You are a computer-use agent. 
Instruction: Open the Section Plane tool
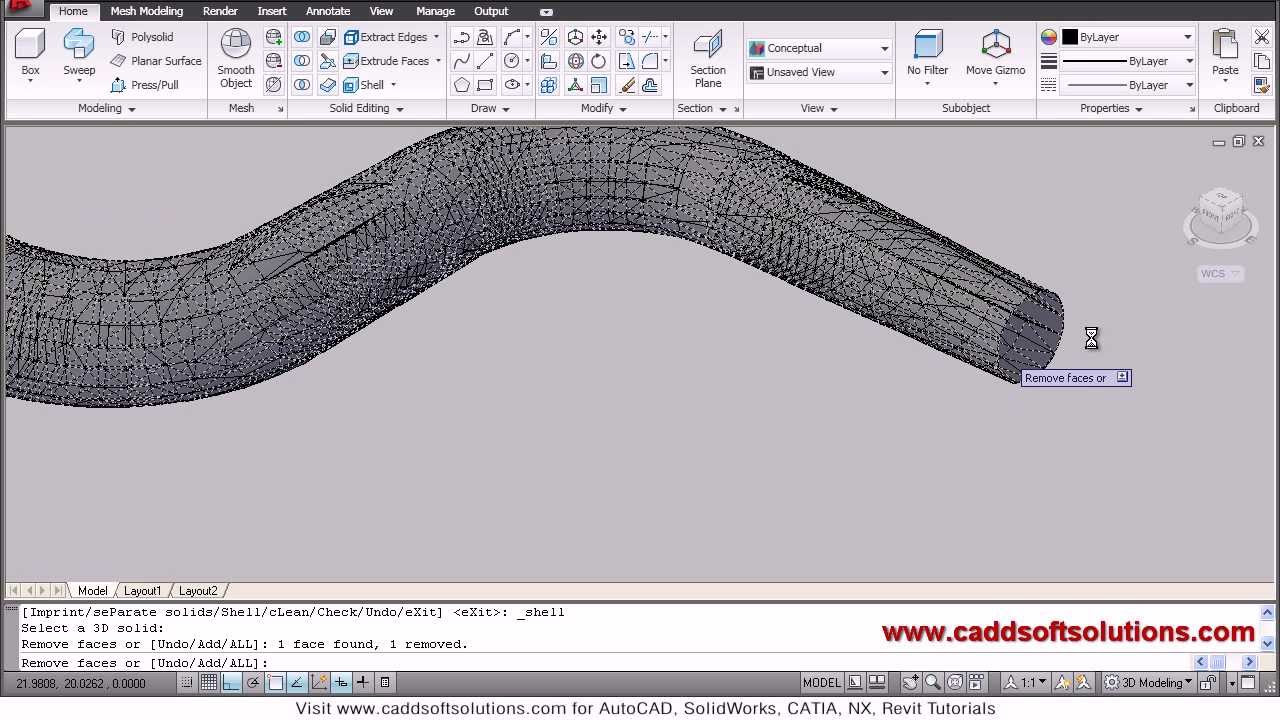tap(708, 58)
